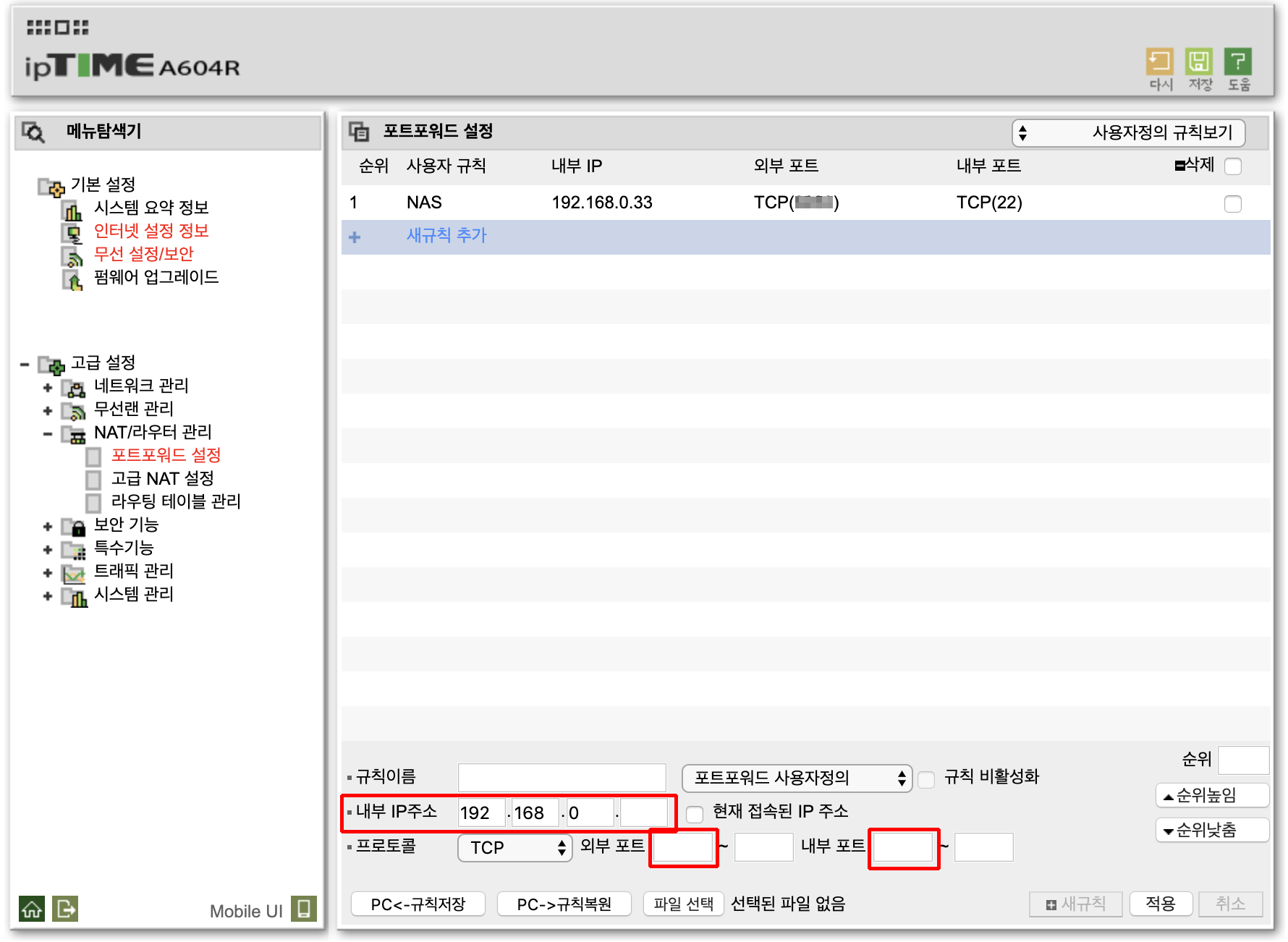Click the 메뉴탐색기 search magnifier icon

(33, 132)
